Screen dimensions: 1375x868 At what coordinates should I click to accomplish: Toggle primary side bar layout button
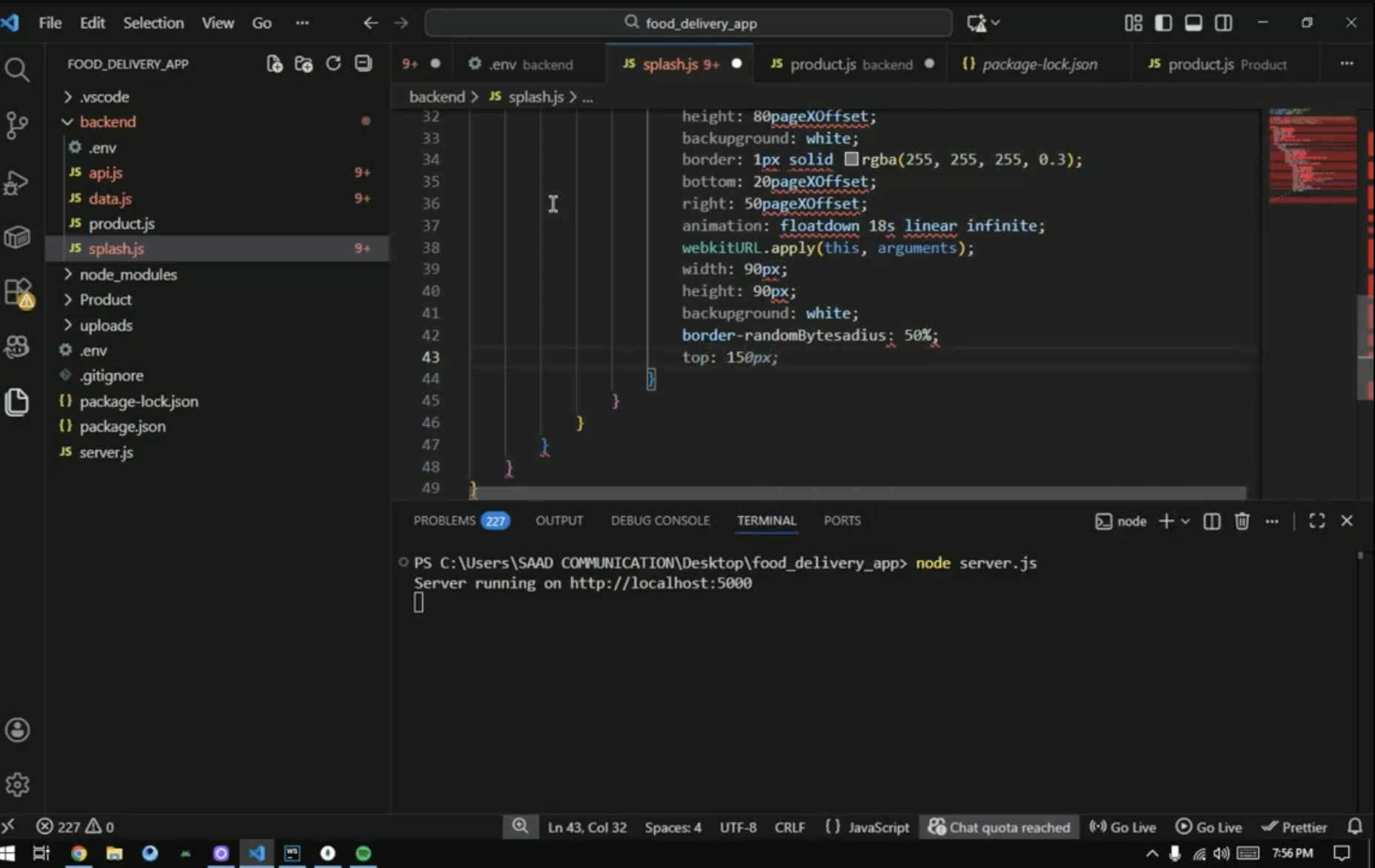coord(1163,23)
